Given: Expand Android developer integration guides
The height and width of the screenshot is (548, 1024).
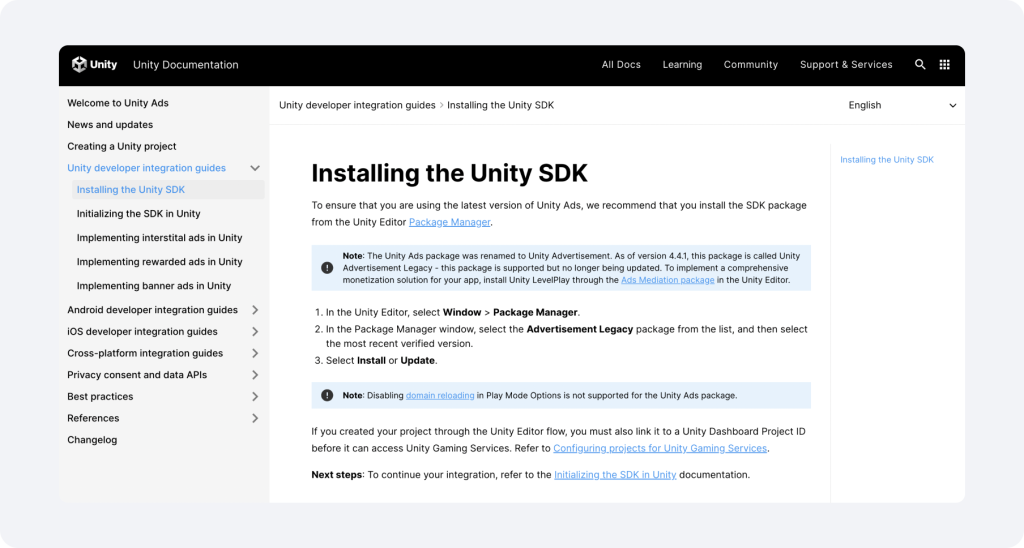Looking at the screenshot, I should coord(255,310).
